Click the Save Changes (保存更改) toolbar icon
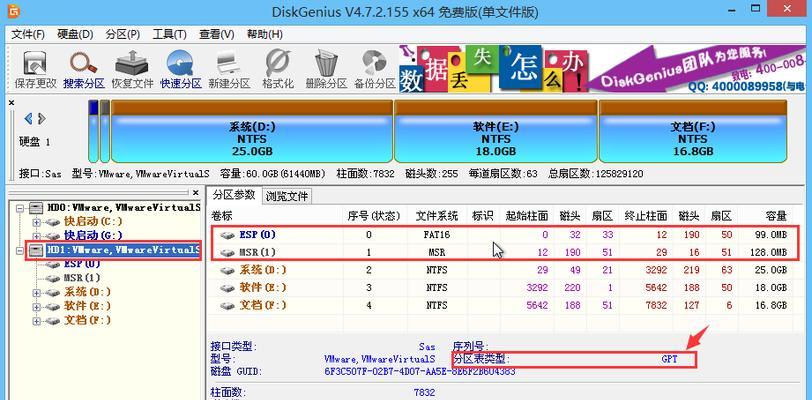 click(x=35, y=69)
